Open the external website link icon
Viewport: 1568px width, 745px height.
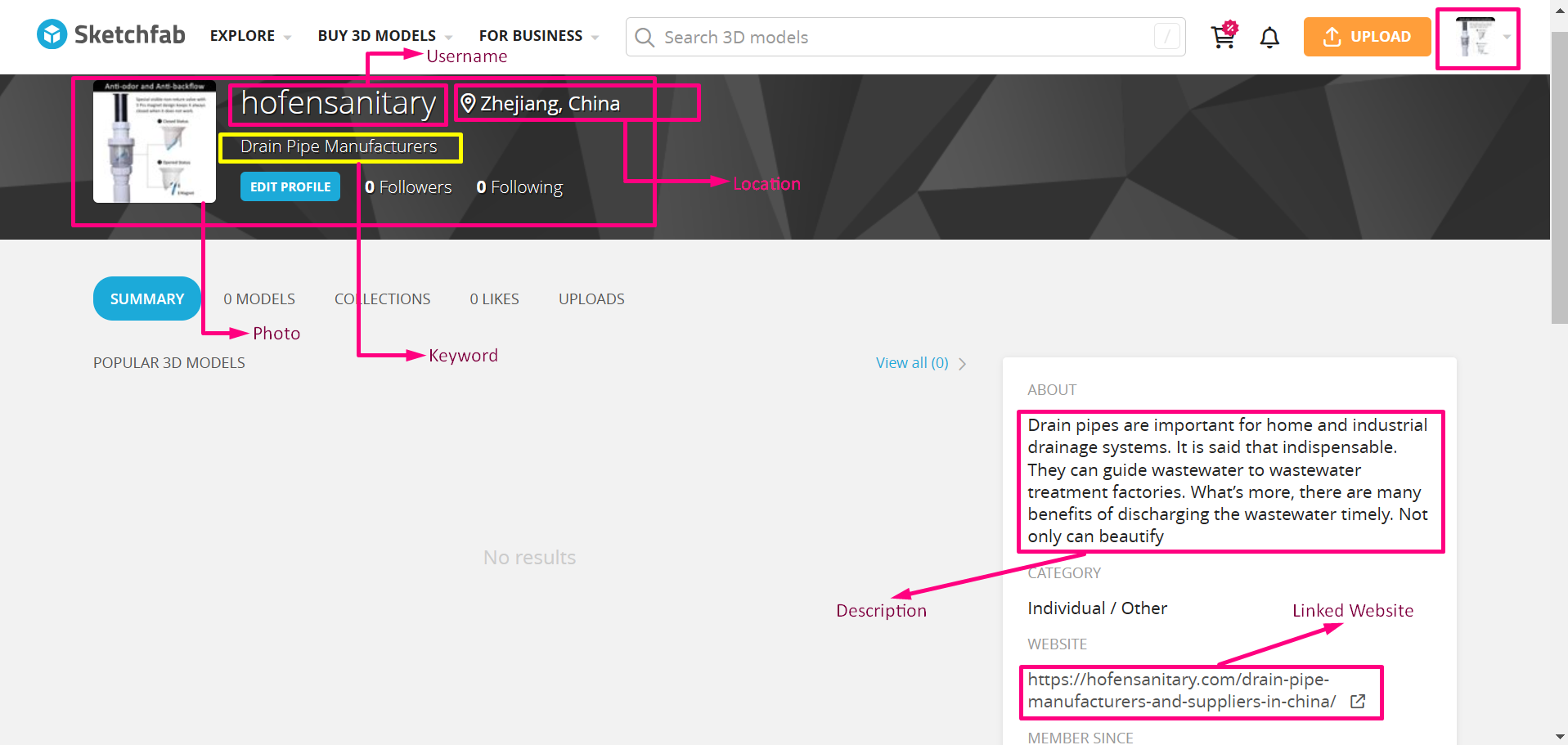[1358, 702]
